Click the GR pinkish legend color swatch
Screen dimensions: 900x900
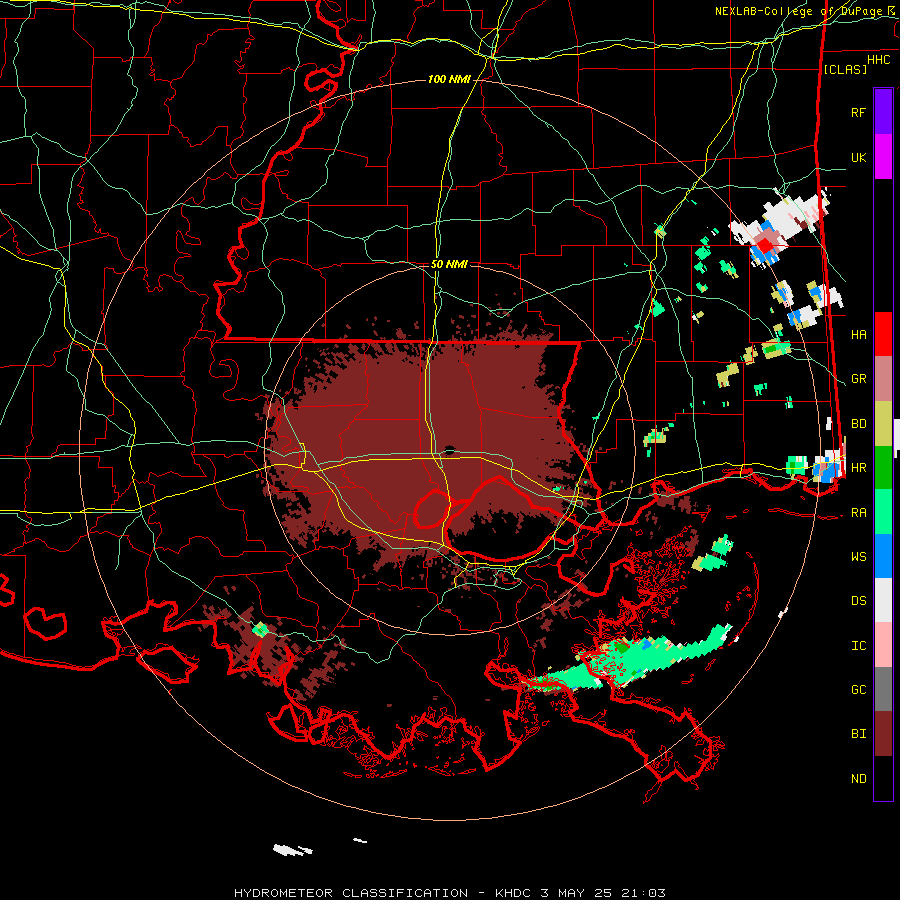coord(883,379)
